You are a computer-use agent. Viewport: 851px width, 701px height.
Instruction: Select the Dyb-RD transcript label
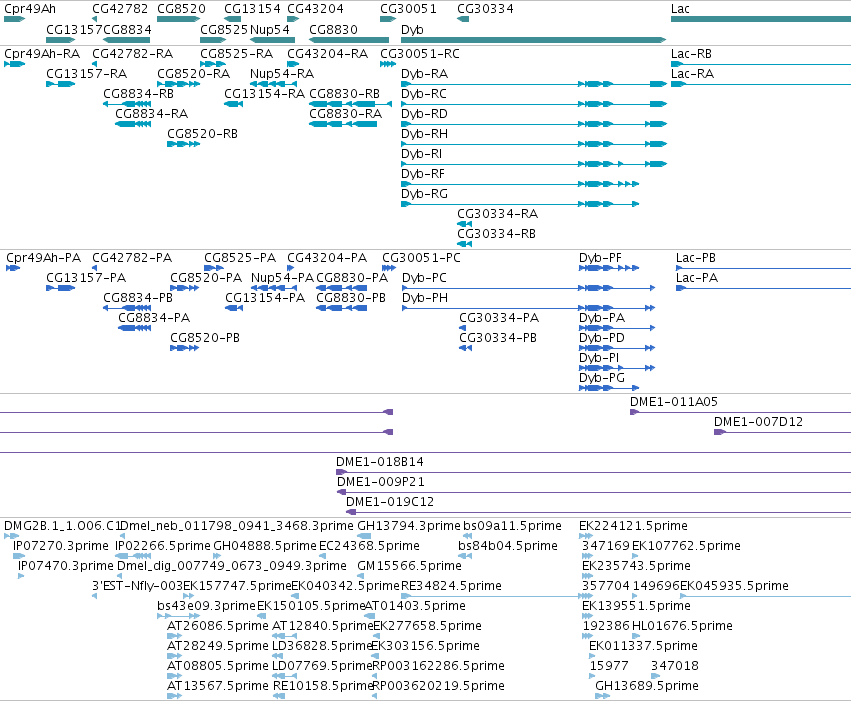(x=424, y=114)
